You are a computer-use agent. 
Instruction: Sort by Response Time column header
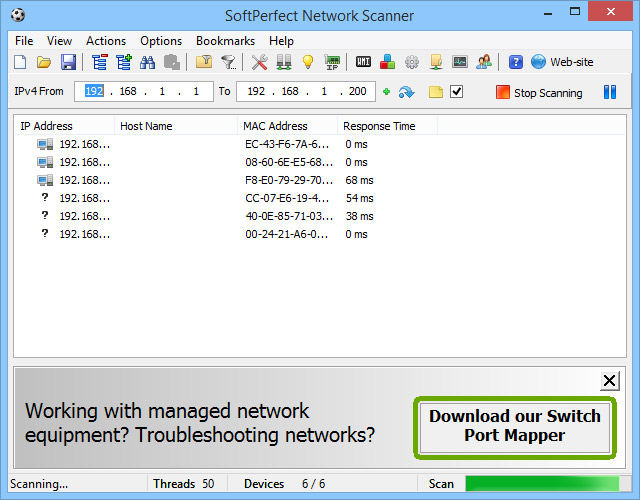(x=387, y=126)
